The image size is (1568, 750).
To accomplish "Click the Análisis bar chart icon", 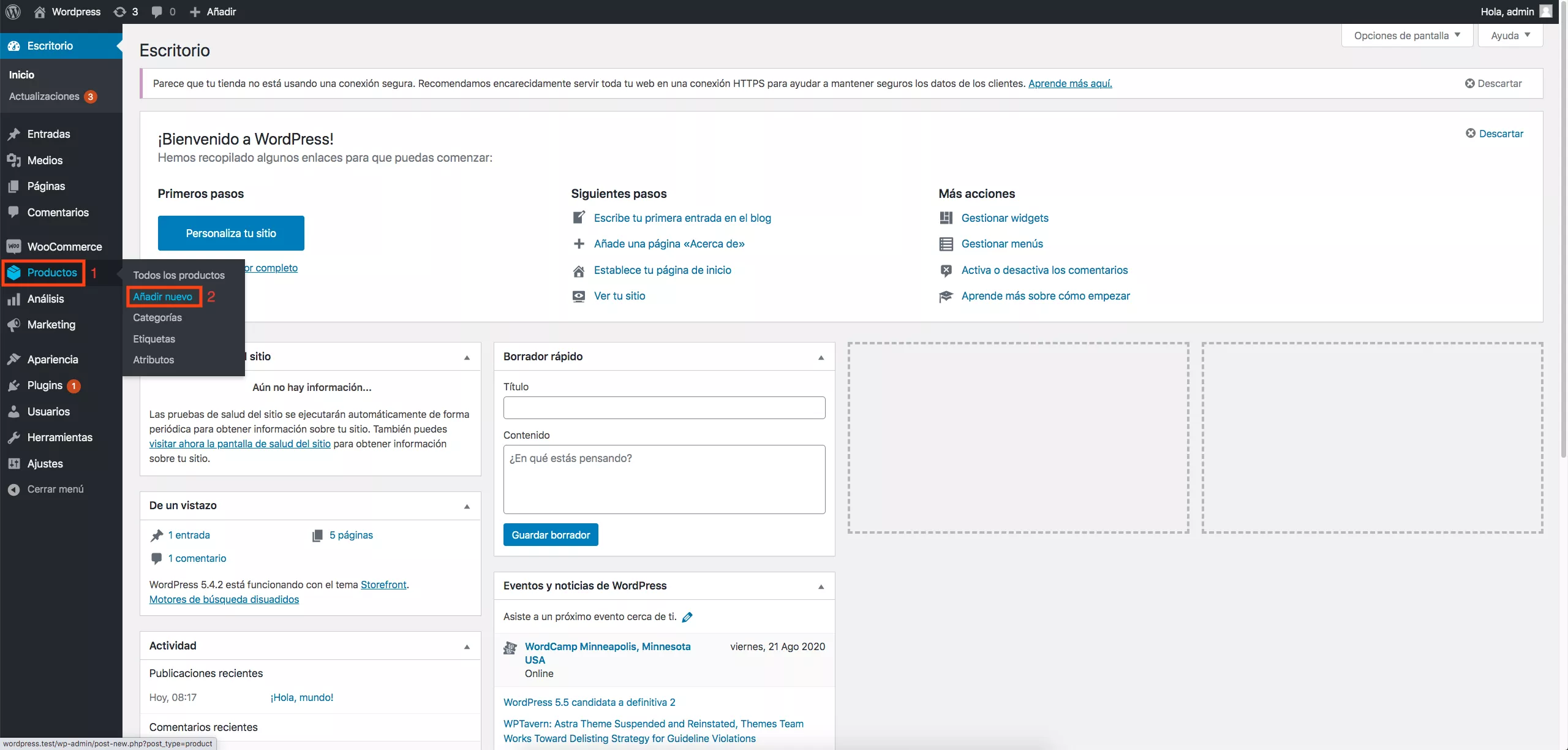I will pyautogui.click(x=13, y=299).
